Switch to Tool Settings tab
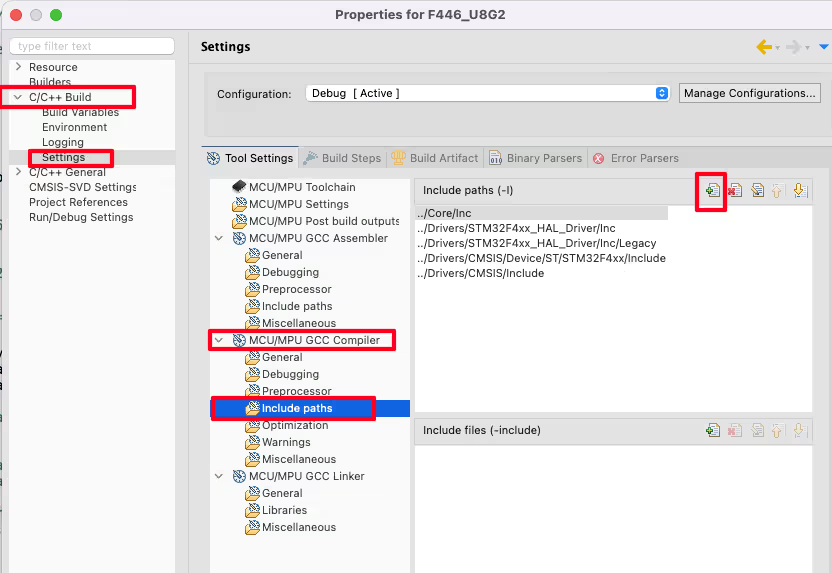Image resolution: width=832 pixels, height=573 pixels. coord(250,158)
